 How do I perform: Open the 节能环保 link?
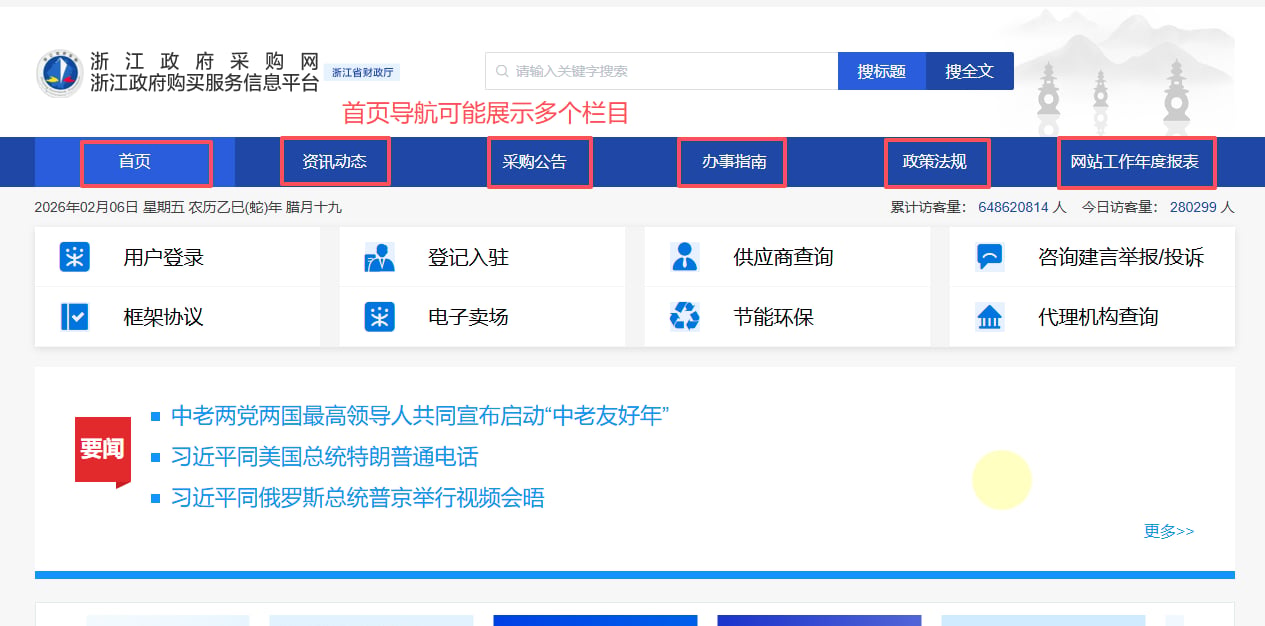pos(774,317)
